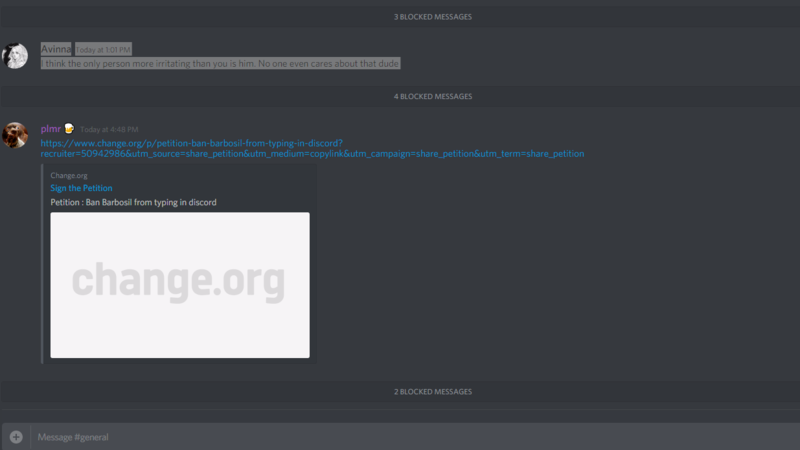Open the Sign the Petition embed link
This screenshot has height=450, width=800.
[x=81, y=188]
